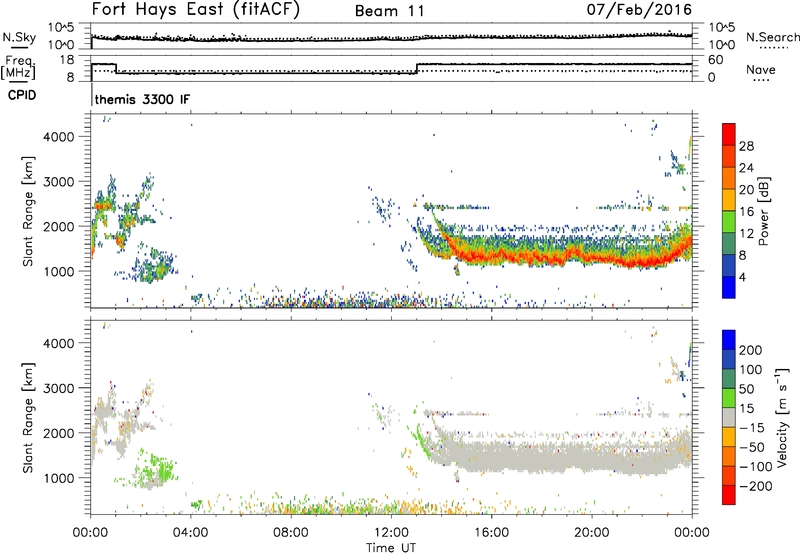Click the '20:00' time tick label
Viewport: 800px width, 554px height.
coord(591,533)
